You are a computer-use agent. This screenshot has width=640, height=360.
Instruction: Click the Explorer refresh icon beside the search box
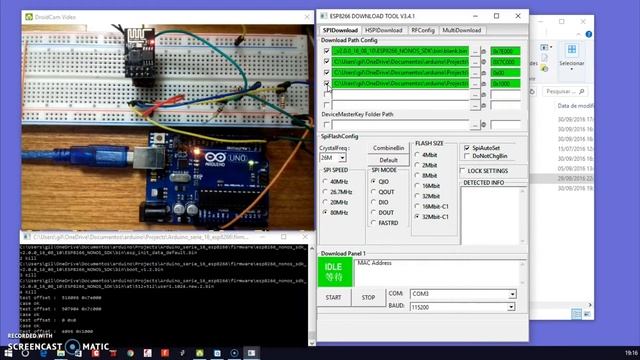click(532, 91)
